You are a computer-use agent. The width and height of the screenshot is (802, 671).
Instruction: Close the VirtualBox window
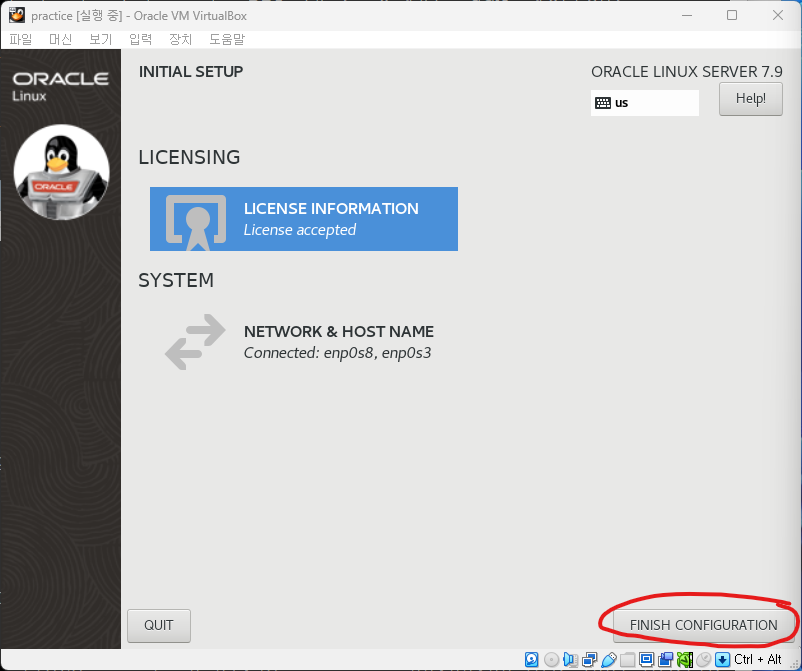pyautogui.click(x=777, y=15)
